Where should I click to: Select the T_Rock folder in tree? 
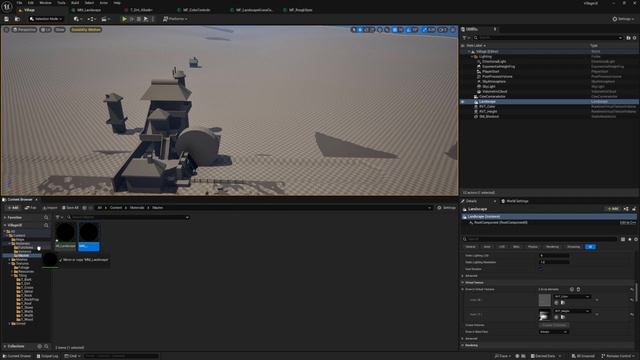(26, 295)
